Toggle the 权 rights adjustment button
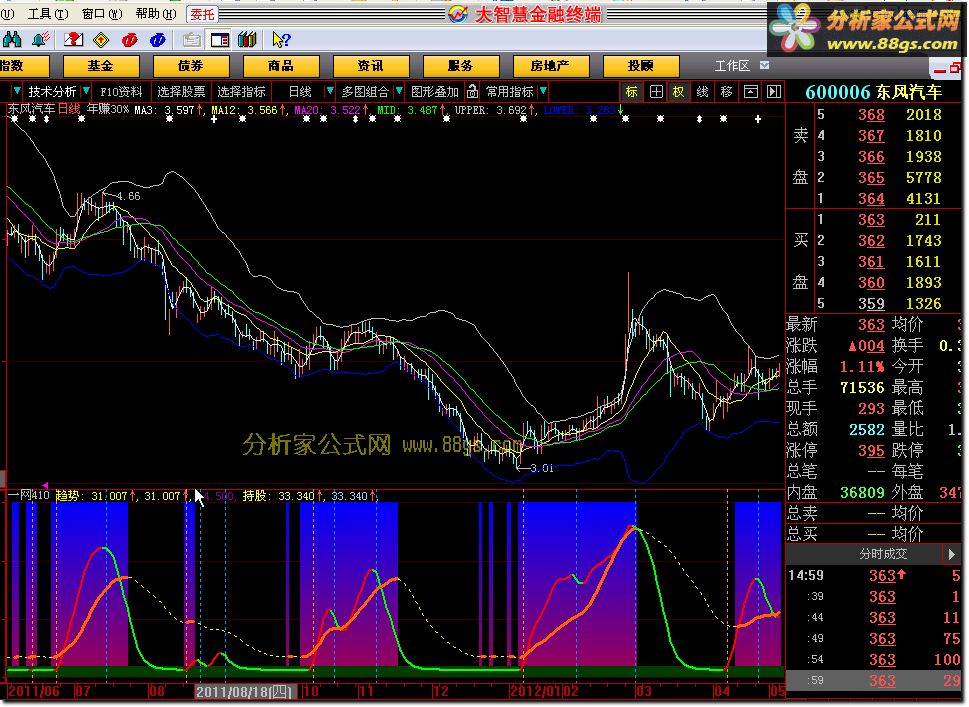The height and width of the screenshot is (707, 969). tap(679, 92)
